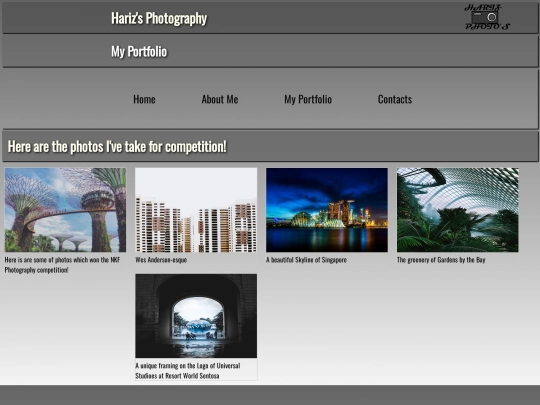Click the Hariz's Photography site title
Screen dimensions: 540x405
(x=159, y=18)
